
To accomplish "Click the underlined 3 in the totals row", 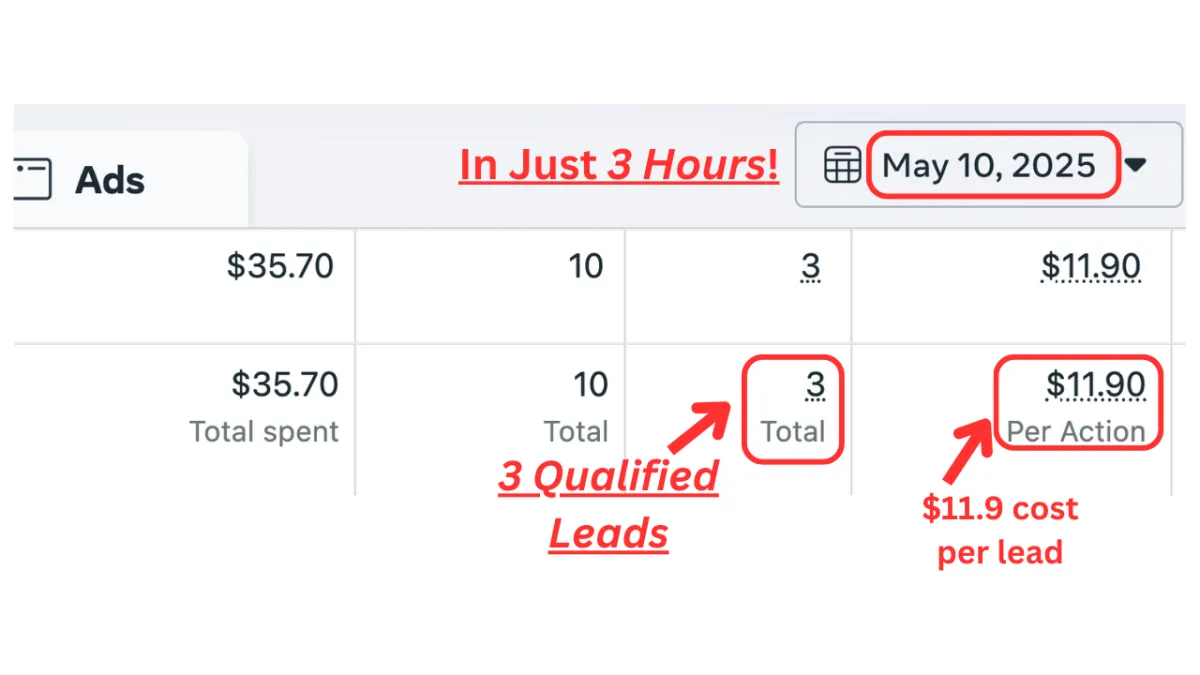I will point(816,385).
